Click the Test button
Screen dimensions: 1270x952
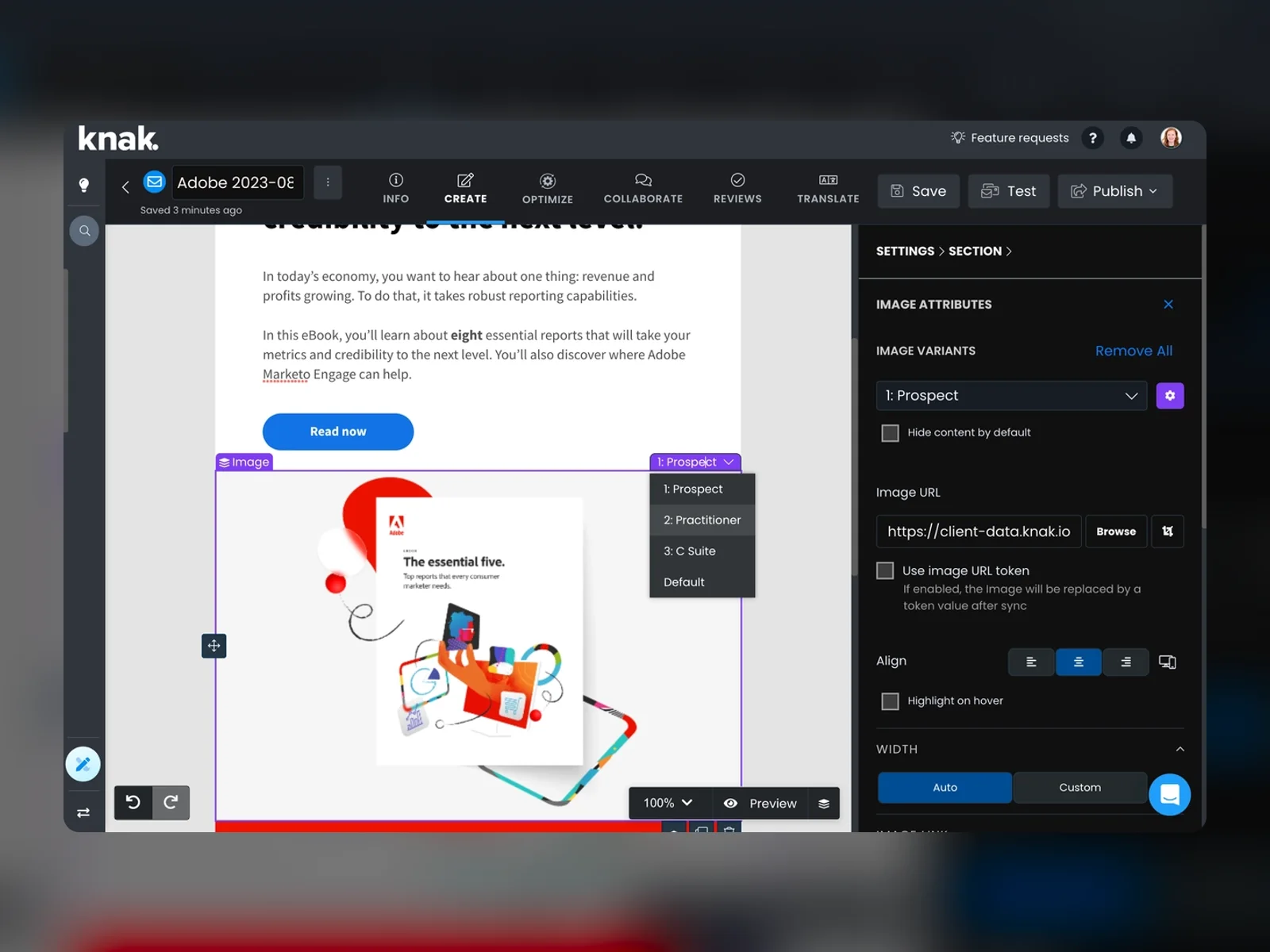[x=1010, y=191]
